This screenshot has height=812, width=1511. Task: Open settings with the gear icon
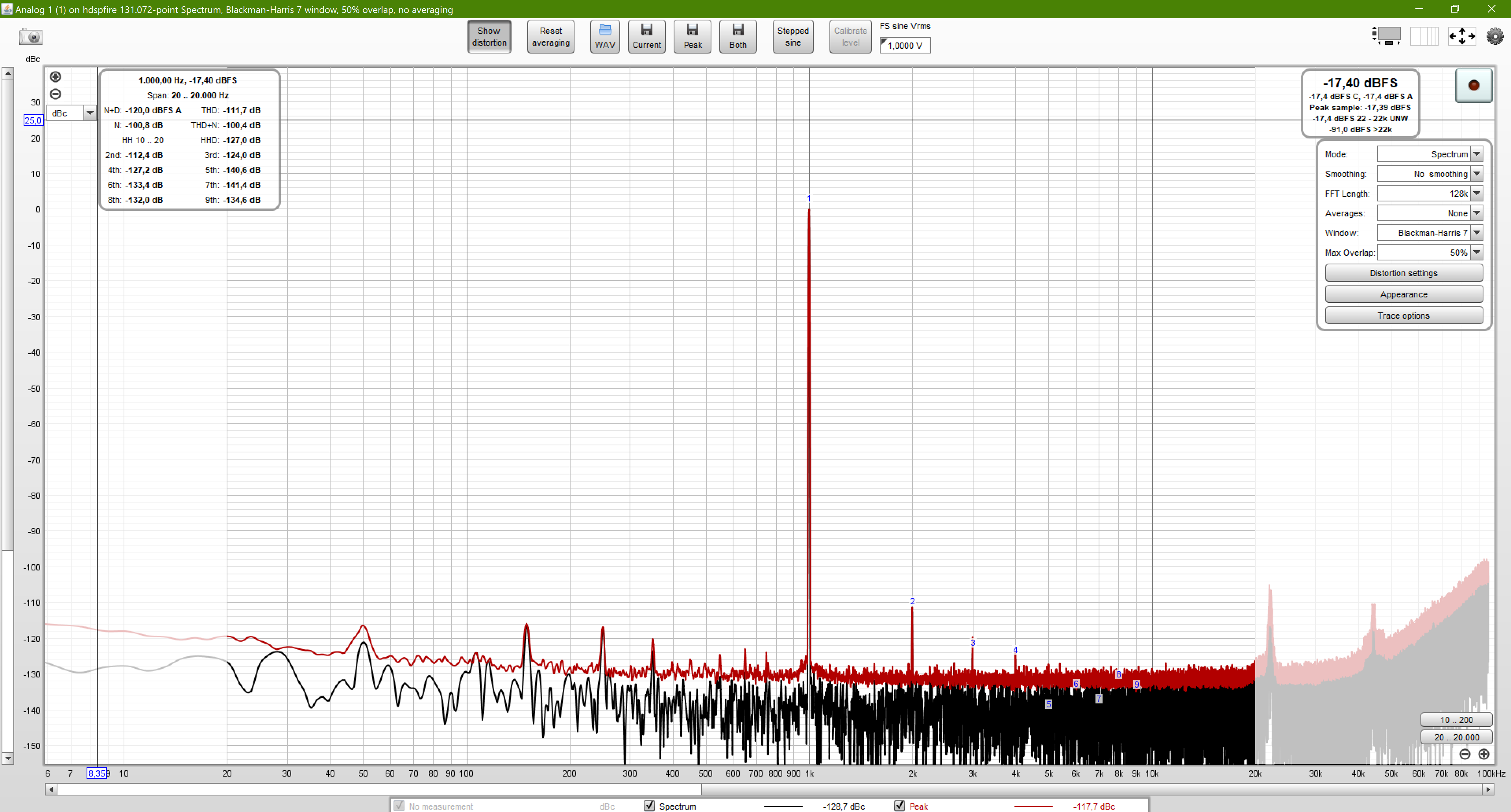[x=1494, y=36]
